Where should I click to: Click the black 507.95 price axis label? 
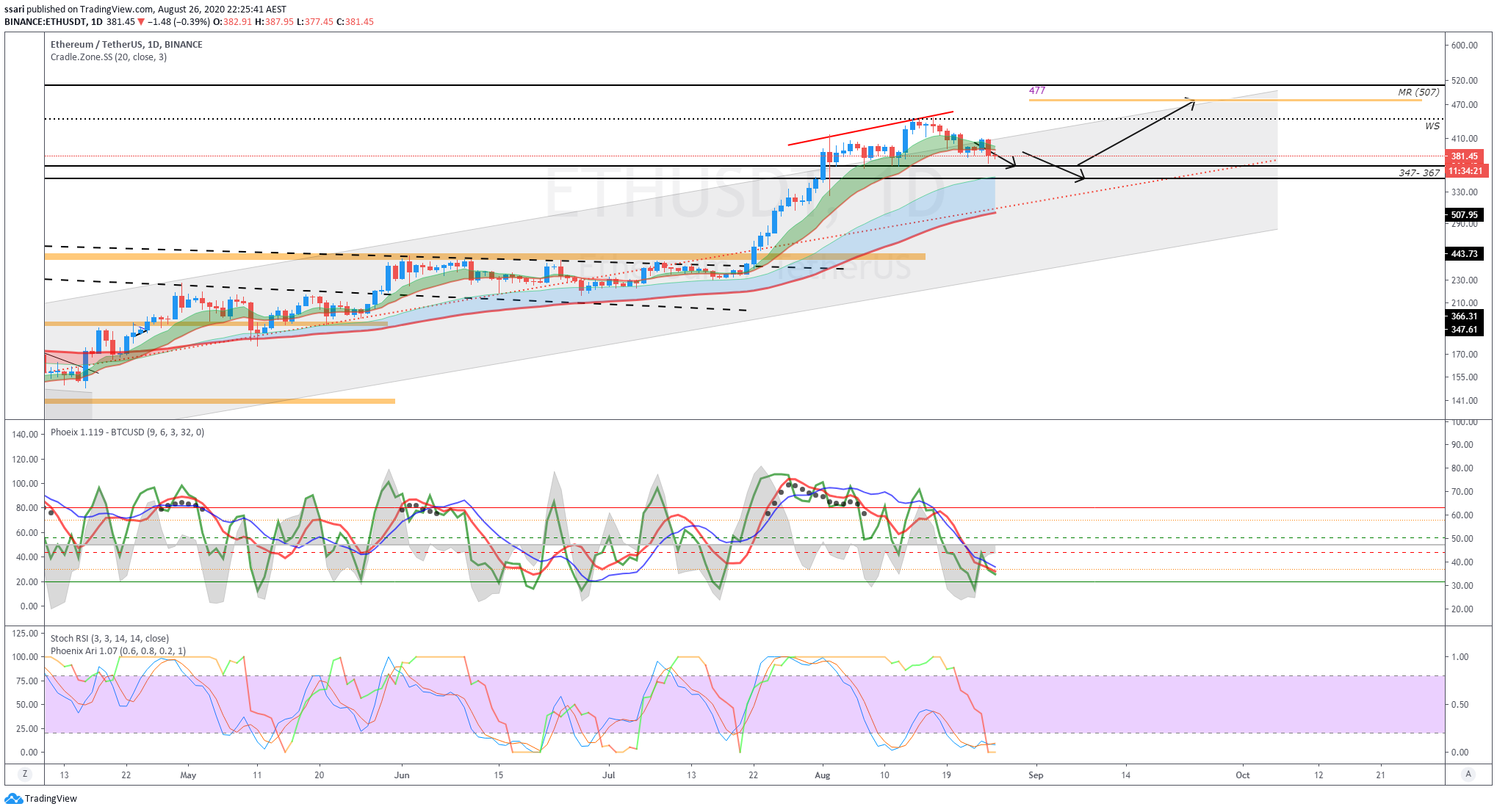pos(1464,215)
